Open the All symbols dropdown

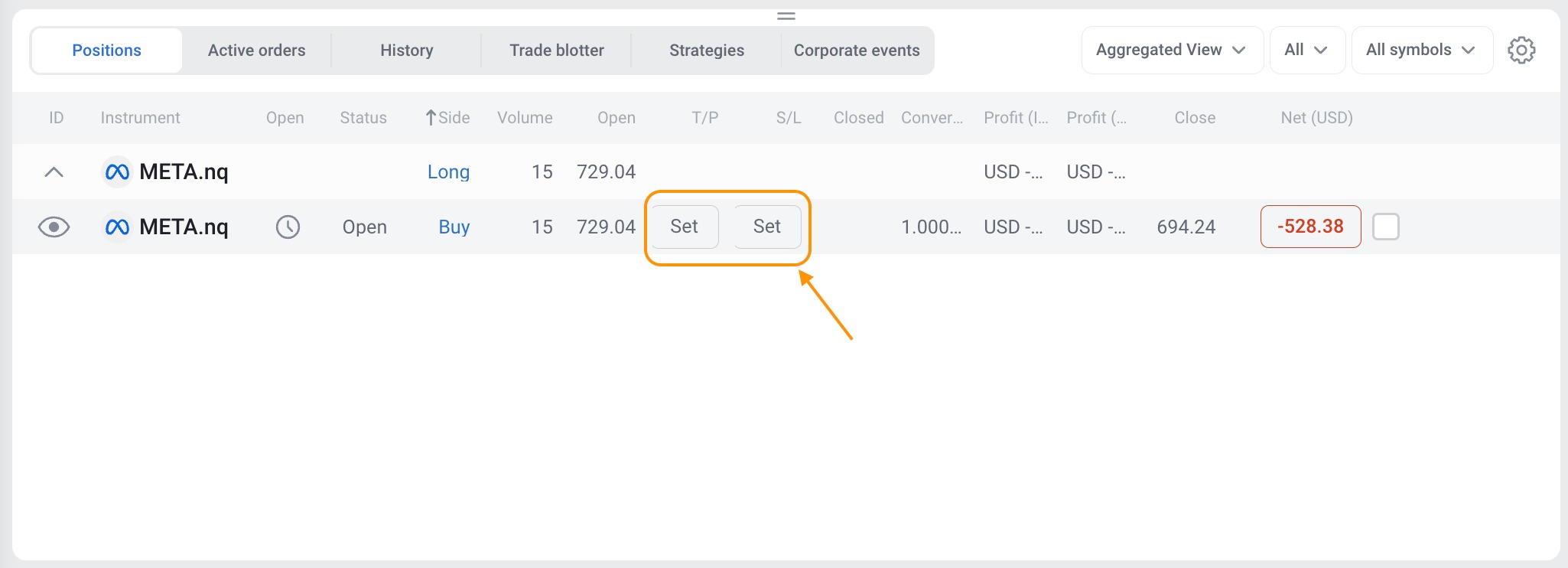[1421, 51]
